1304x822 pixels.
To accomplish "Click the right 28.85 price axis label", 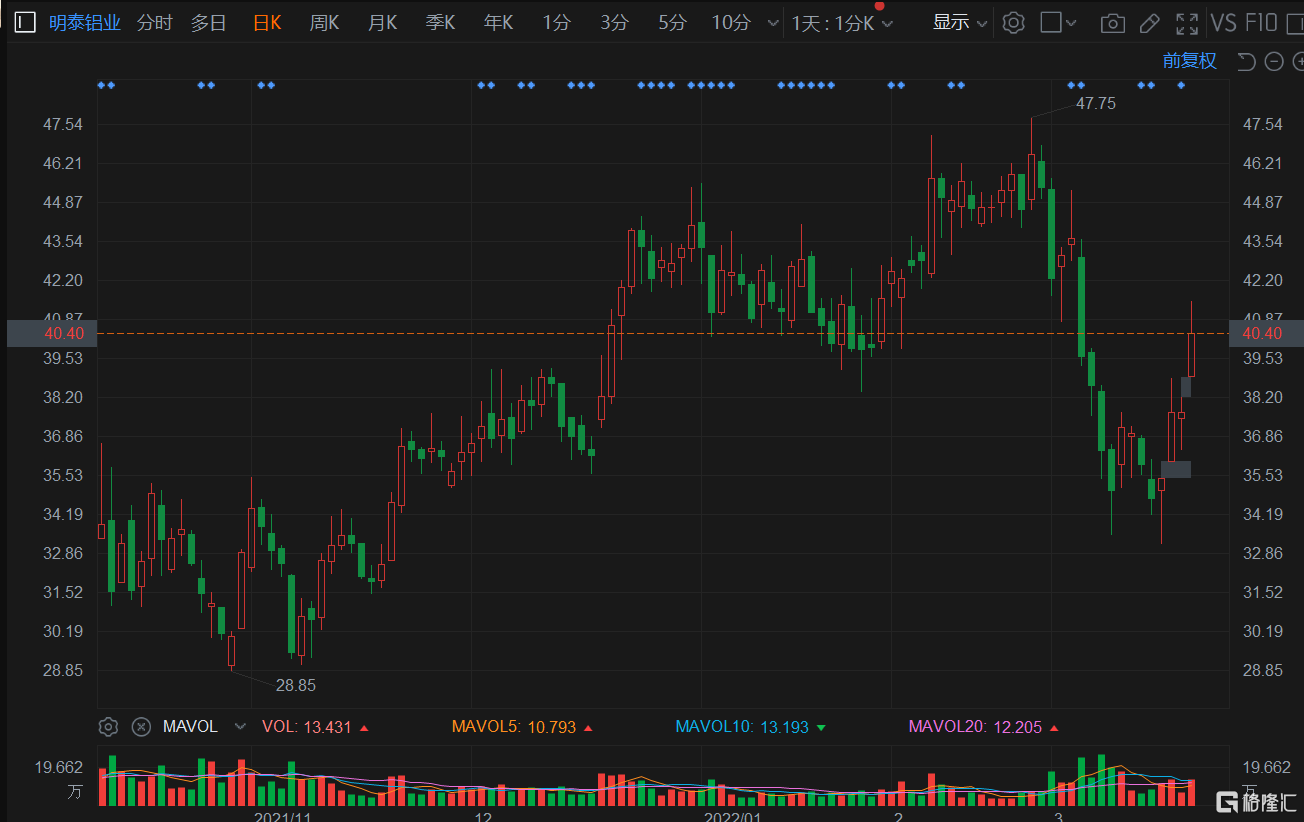I will 1262,670.
